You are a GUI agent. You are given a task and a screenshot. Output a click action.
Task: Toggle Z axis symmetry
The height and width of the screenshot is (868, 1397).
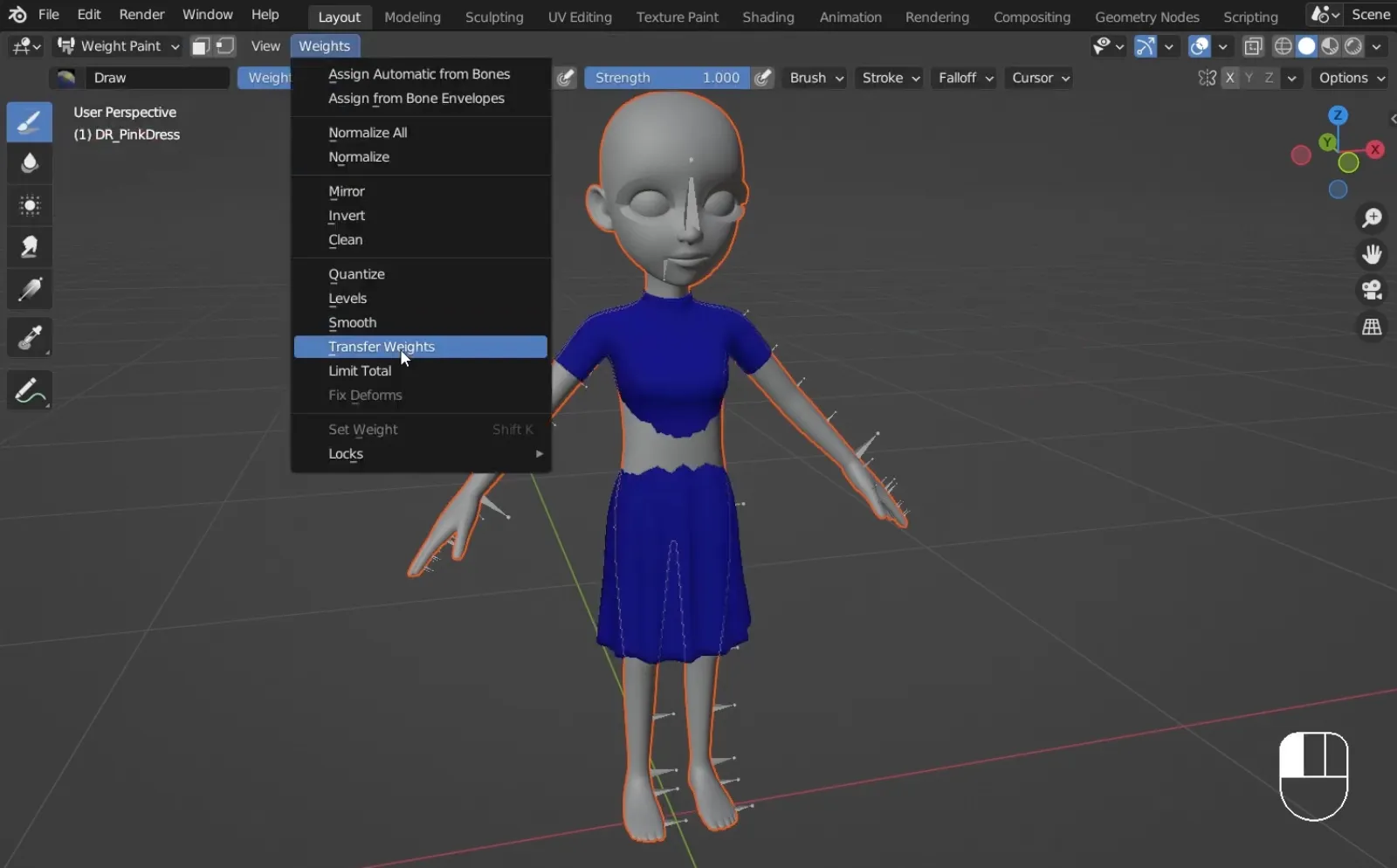[1269, 78]
